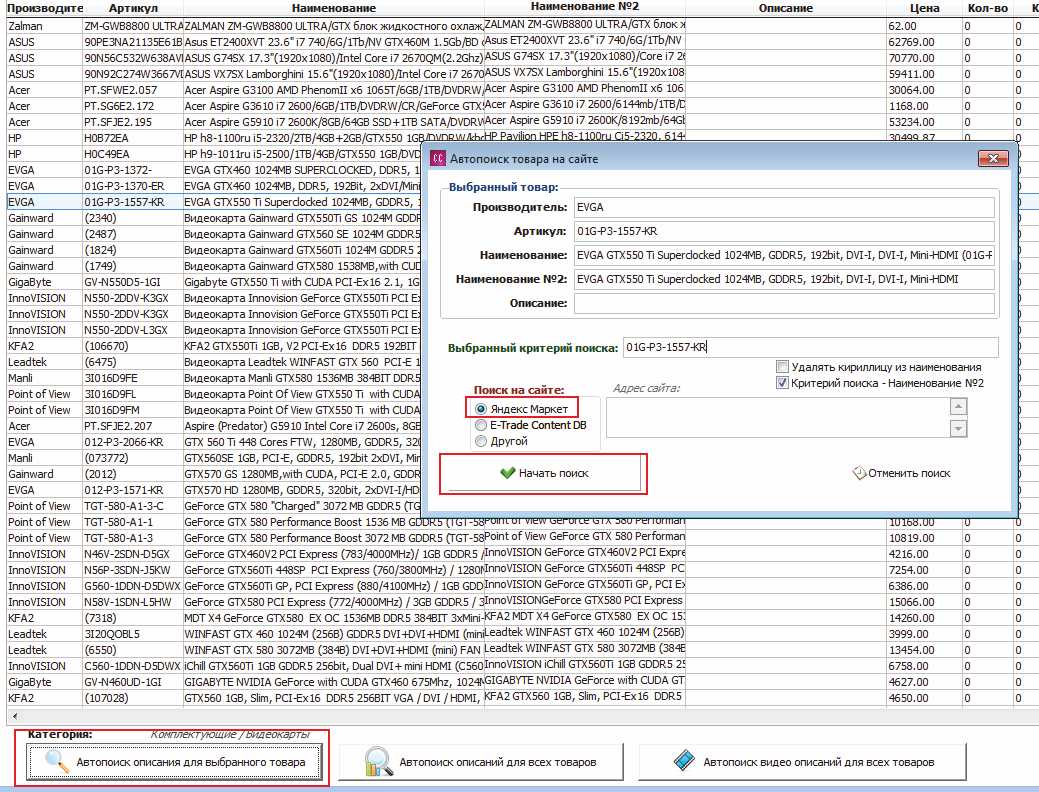The image size is (1039, 792).
Task: Click price cell 14260.00
Action: coord(924,618)
